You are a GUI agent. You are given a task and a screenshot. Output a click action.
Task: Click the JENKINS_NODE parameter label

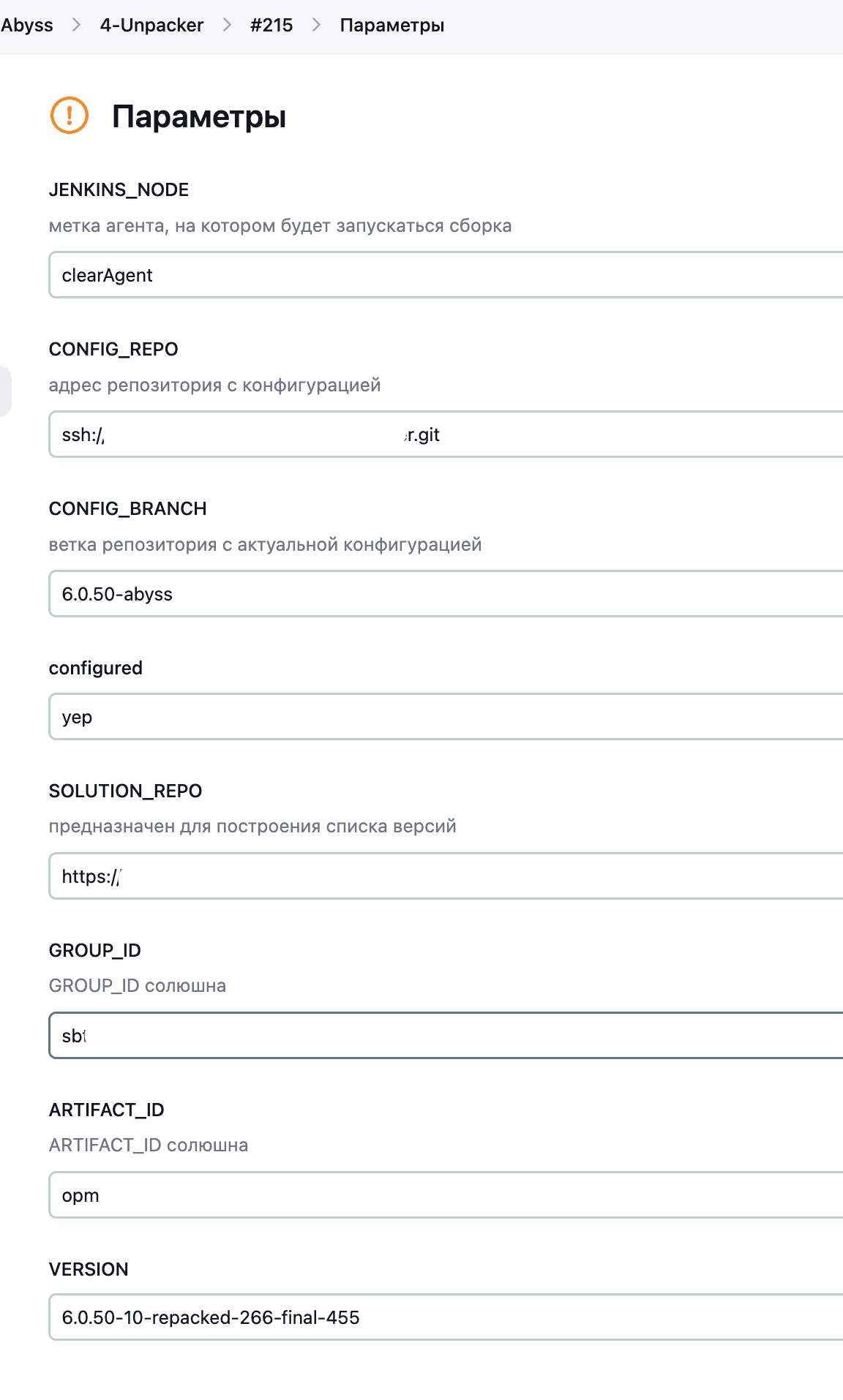click(x=119, y=189)
